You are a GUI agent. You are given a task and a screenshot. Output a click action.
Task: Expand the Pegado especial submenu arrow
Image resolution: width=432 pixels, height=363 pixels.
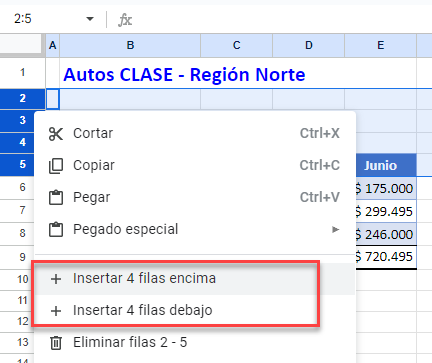(336, 229)
